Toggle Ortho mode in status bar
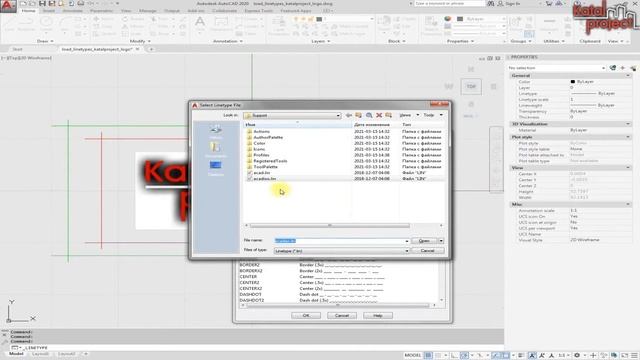The width and height of the screenshot is (640, 360). pos(454,356)
